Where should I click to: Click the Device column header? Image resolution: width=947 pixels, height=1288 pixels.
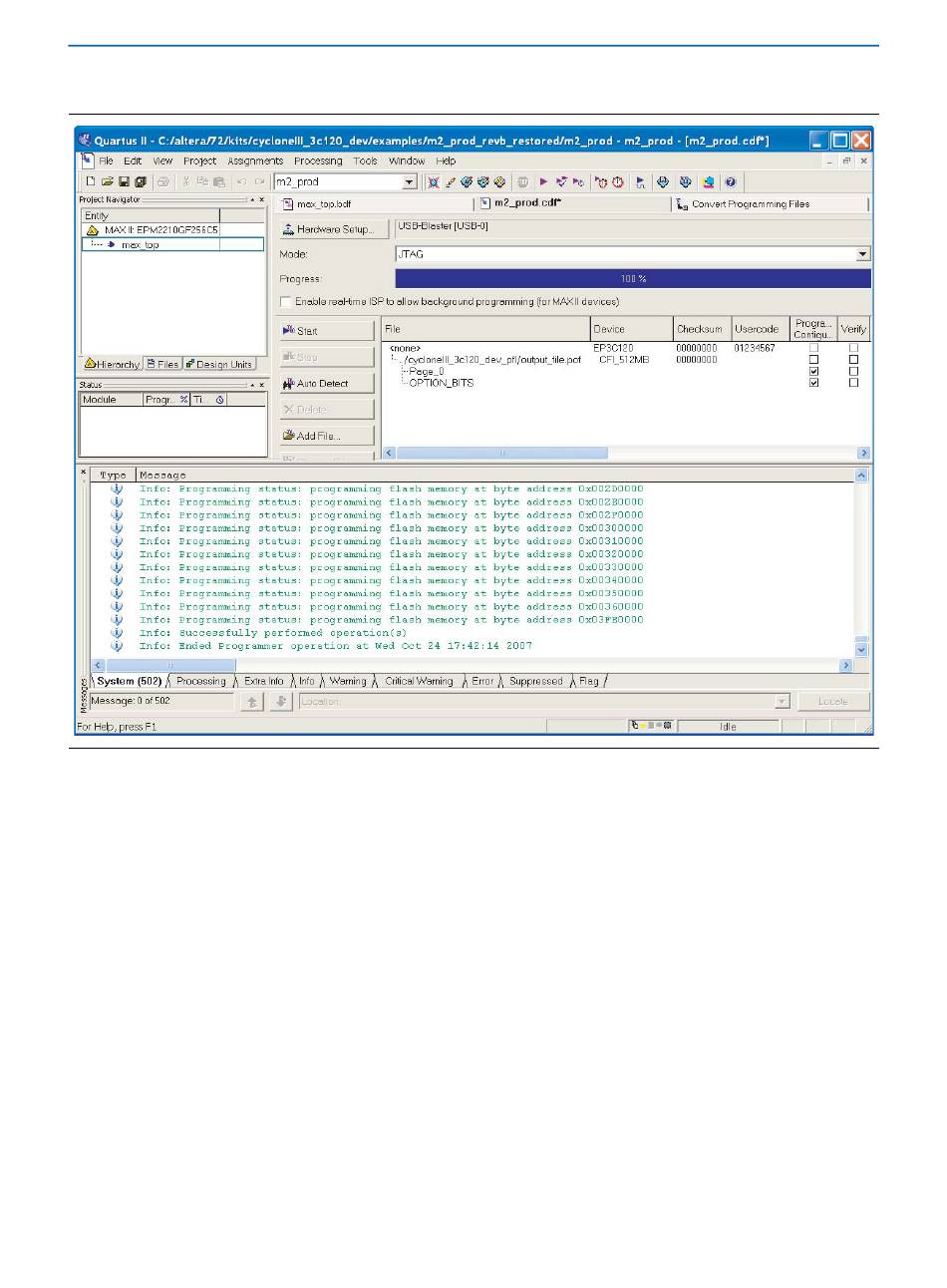(x=631, y=329)
